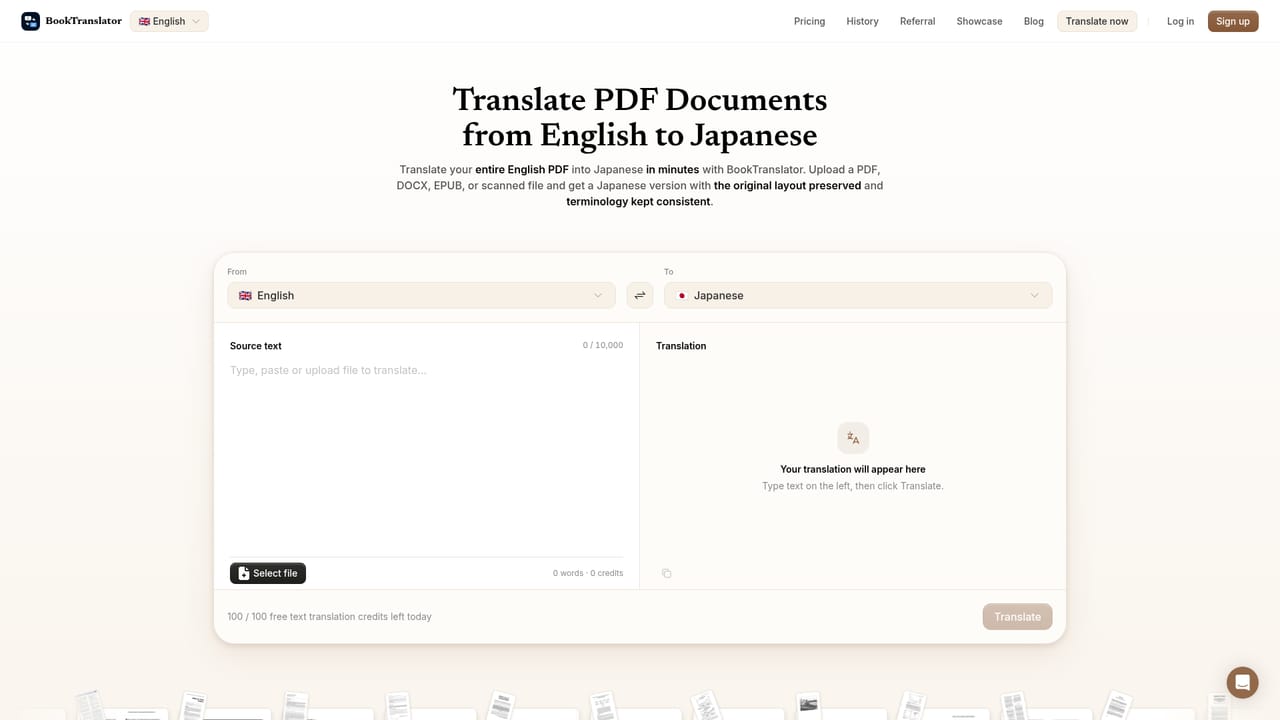Click the free translation credits left text
This screenshot has width=1280, height=720.
tap(329, 616)
